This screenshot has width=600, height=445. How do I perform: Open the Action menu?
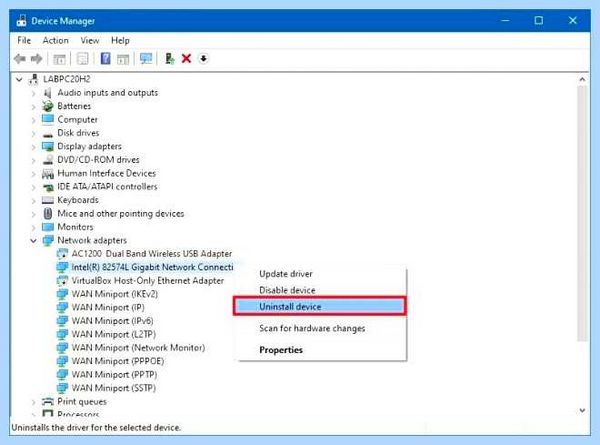point(55,40)
